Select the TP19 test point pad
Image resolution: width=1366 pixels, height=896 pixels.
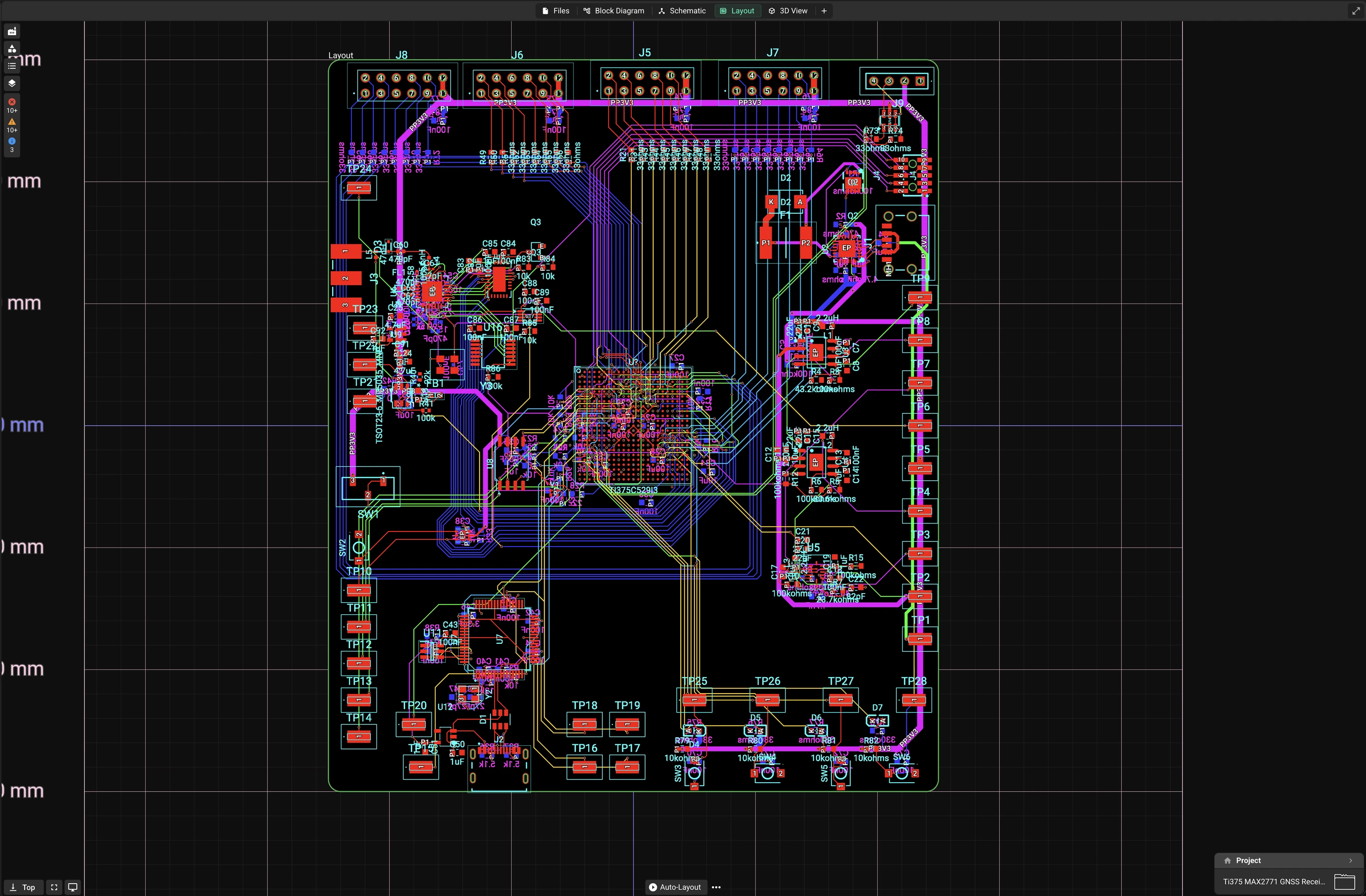[628, 724]
